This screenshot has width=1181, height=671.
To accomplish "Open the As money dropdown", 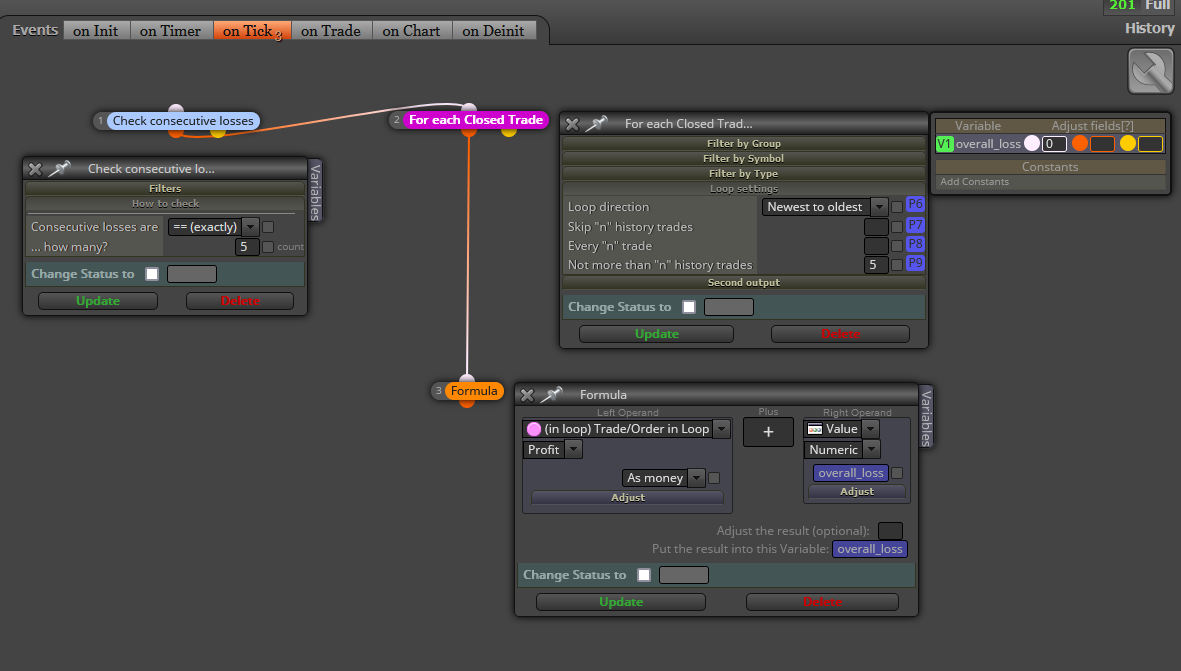I will coord(664,477).
